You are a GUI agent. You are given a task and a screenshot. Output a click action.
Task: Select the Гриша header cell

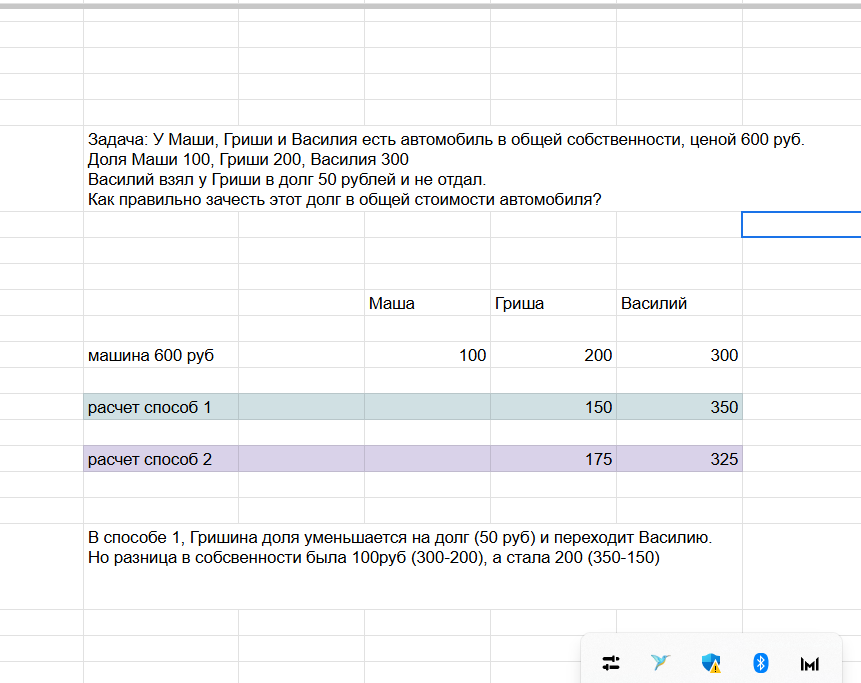click(553, 303)
